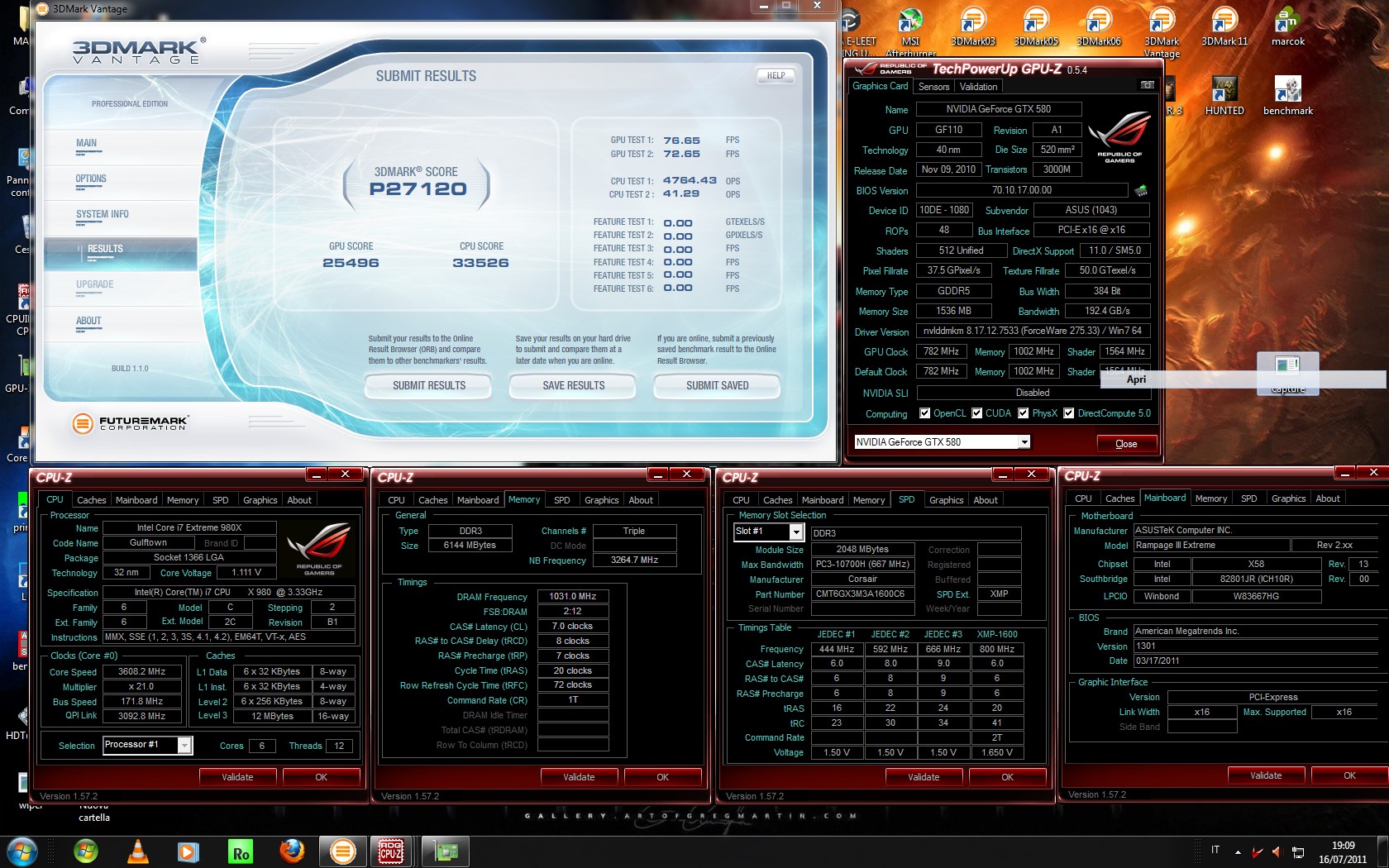Open the Windows Start menu

click(22, 851)
